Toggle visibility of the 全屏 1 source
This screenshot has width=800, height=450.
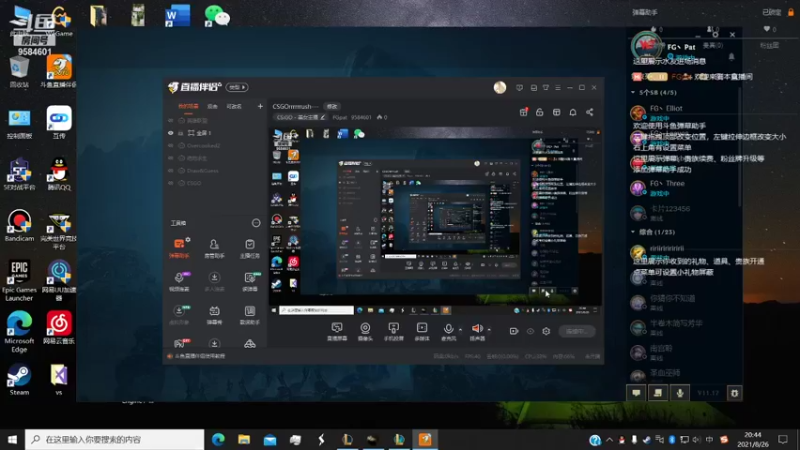(x=171, y=133)
